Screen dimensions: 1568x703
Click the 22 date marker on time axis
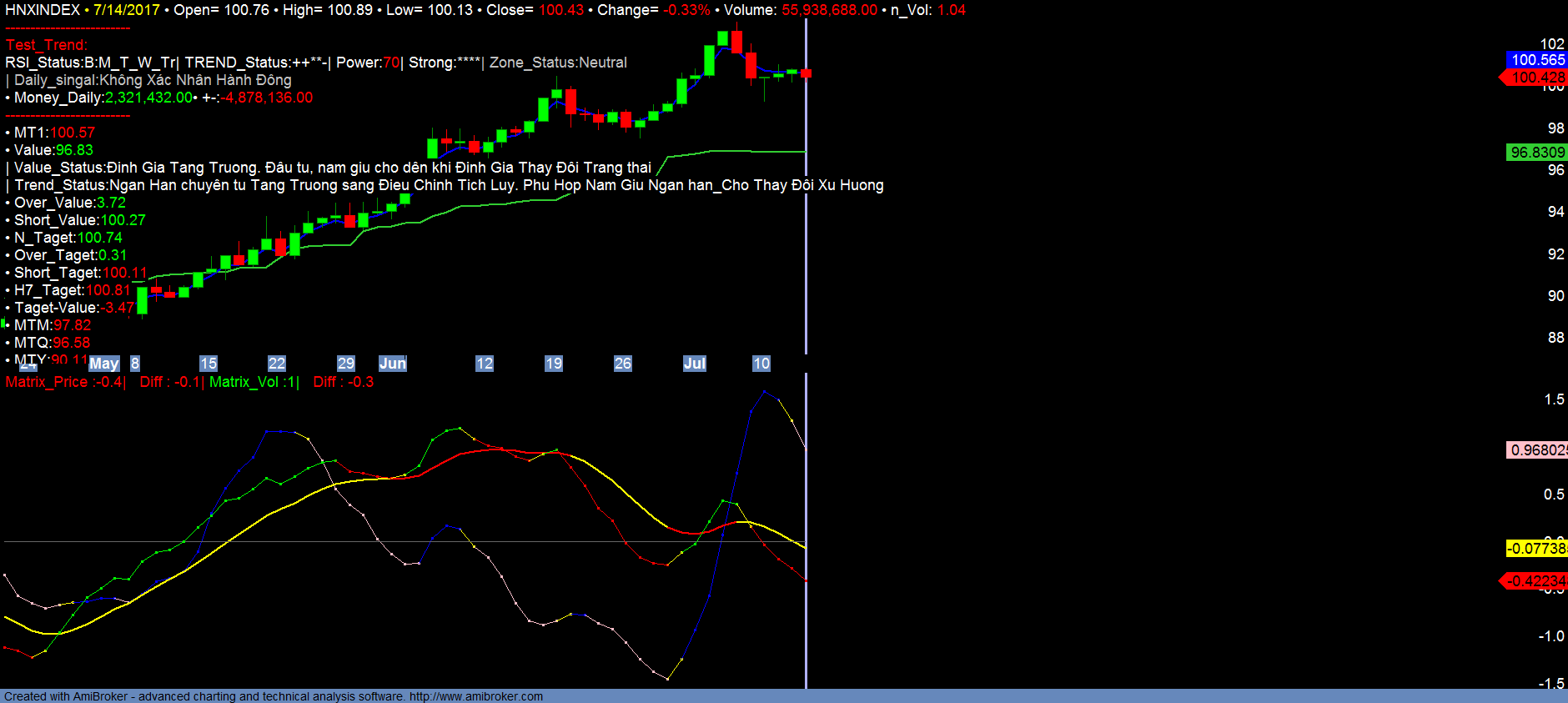click(276, 364)
